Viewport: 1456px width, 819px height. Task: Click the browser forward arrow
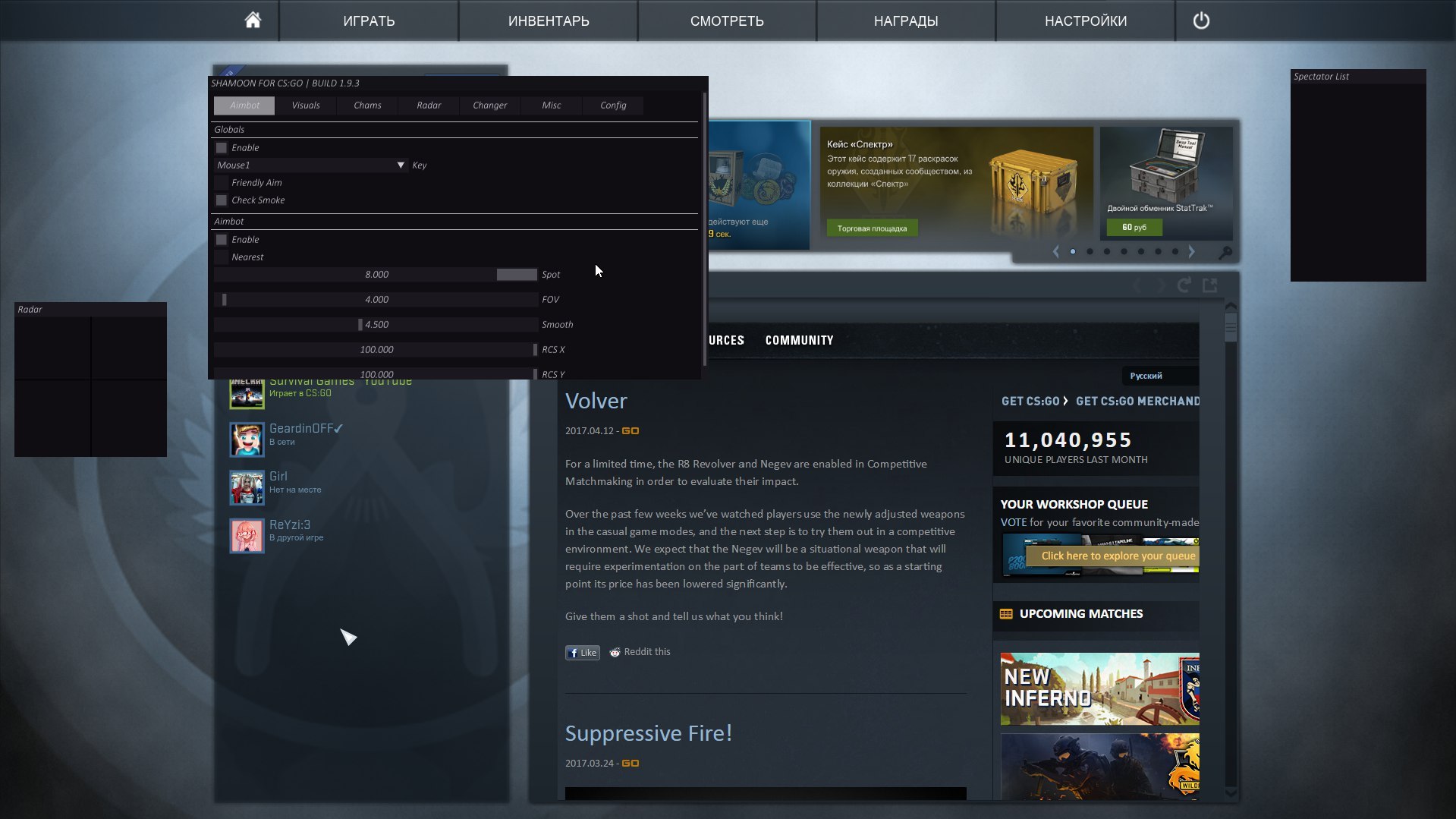tap(1161, 285)
